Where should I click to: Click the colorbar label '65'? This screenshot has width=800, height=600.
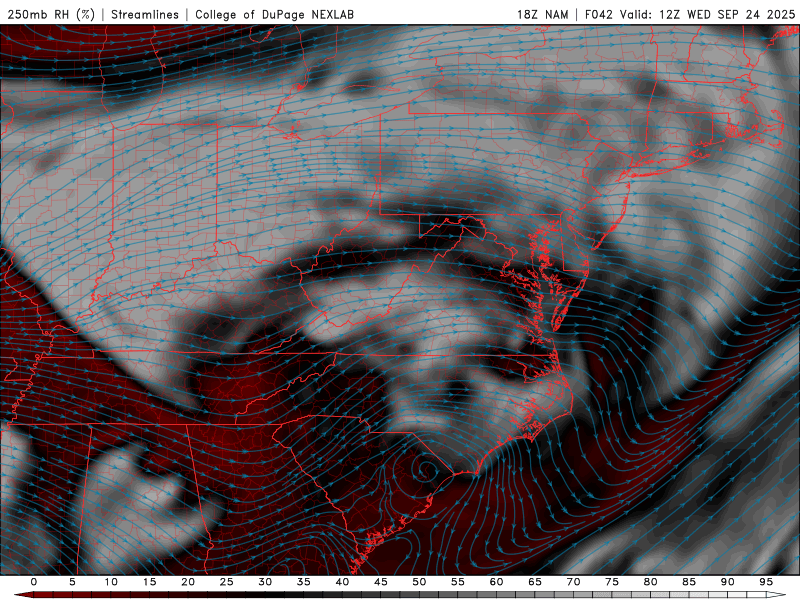[x=535, y=582]
